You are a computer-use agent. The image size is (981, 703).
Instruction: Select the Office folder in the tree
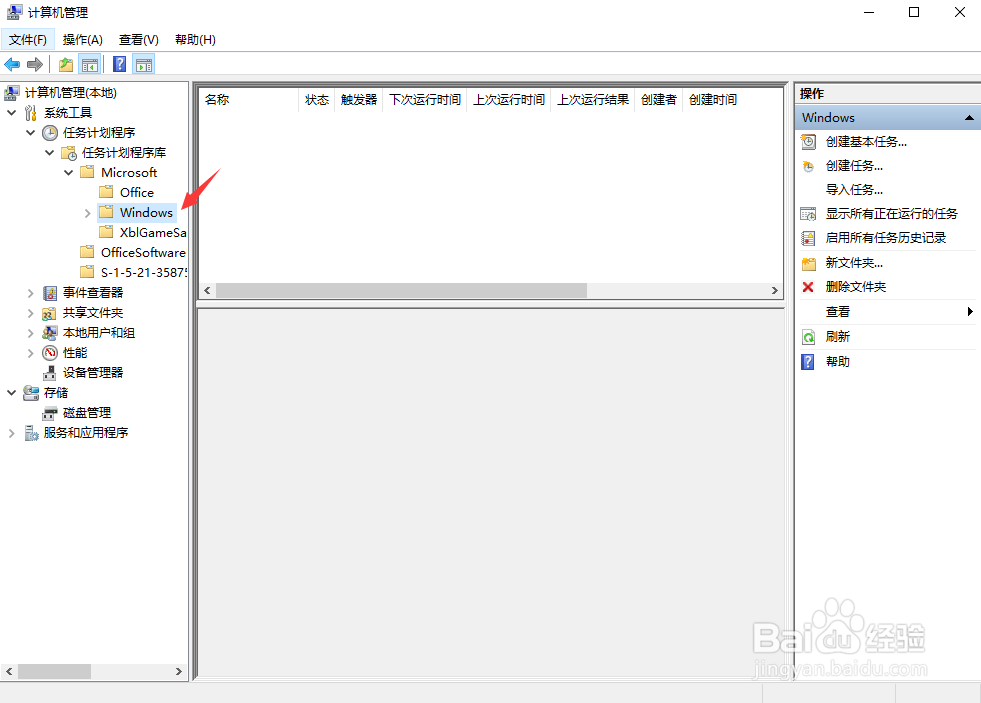pos(136,193)
